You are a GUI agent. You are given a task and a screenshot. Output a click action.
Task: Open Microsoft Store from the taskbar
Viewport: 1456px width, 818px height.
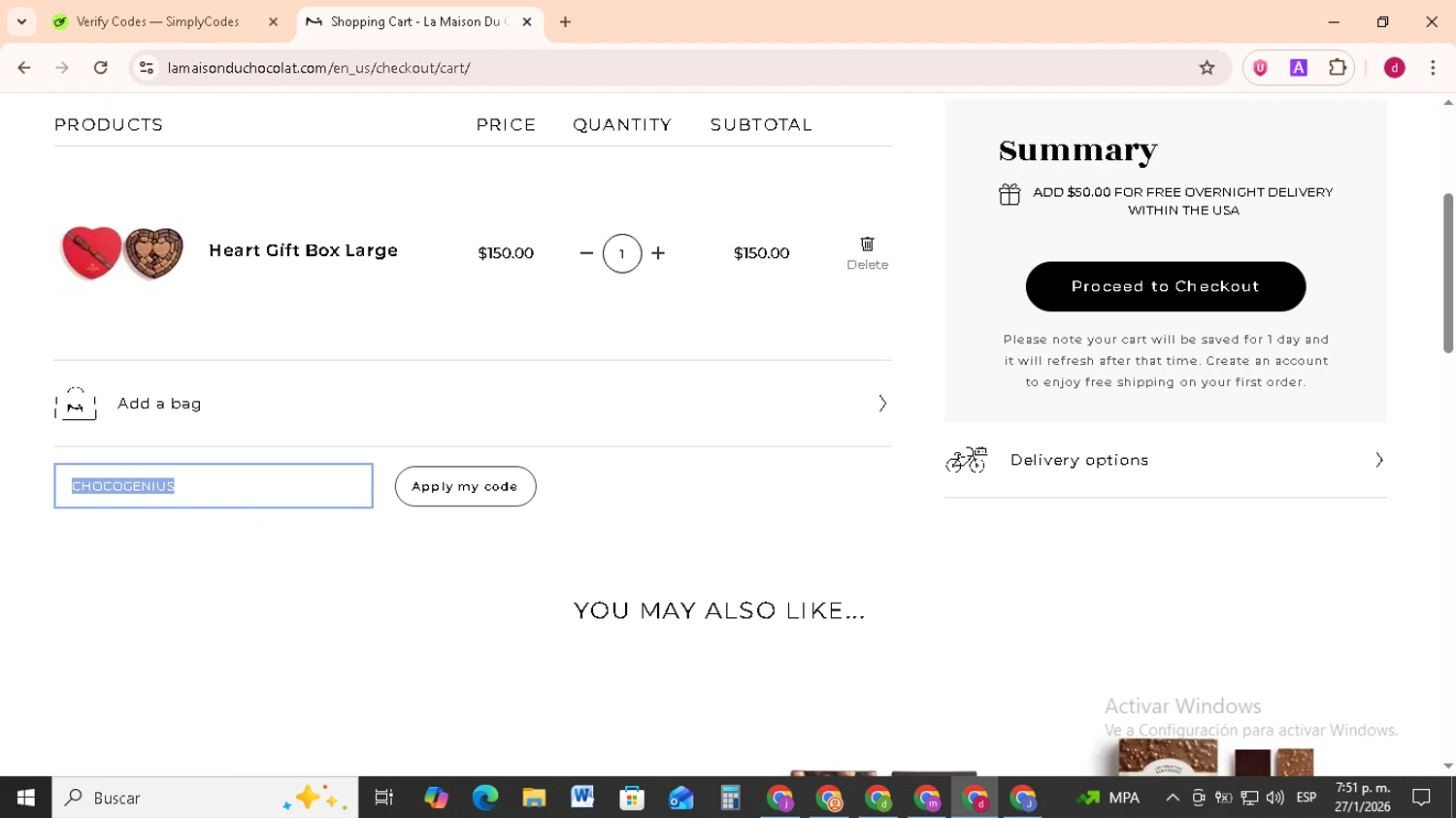(x=632, y=798)
